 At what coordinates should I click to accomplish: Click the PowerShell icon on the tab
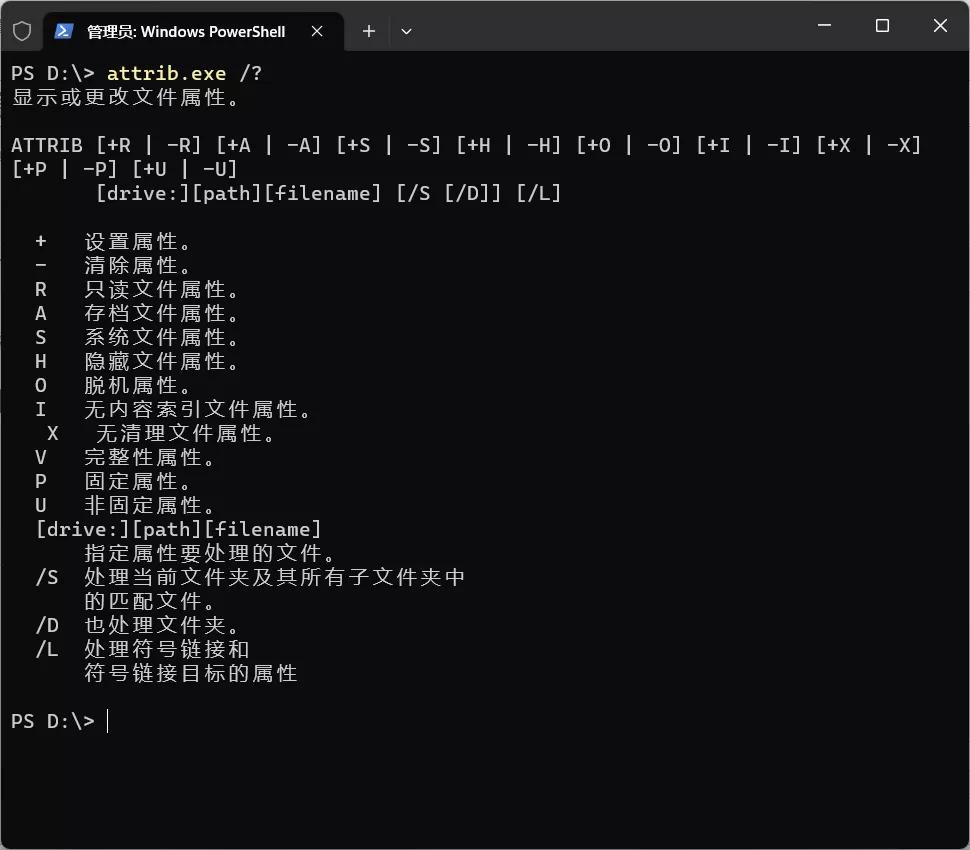pyautogui.click(x=64, y=31)
